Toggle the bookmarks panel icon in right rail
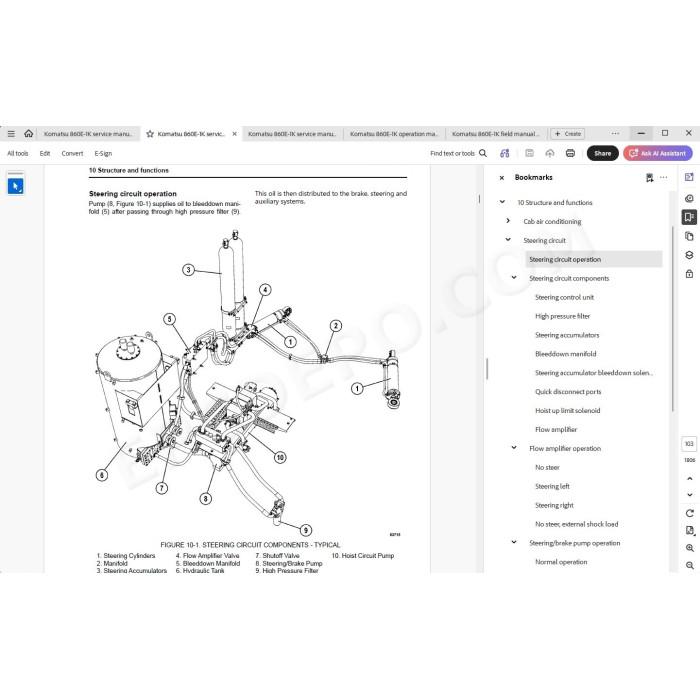The image size is (700, 700). point(689,217)
